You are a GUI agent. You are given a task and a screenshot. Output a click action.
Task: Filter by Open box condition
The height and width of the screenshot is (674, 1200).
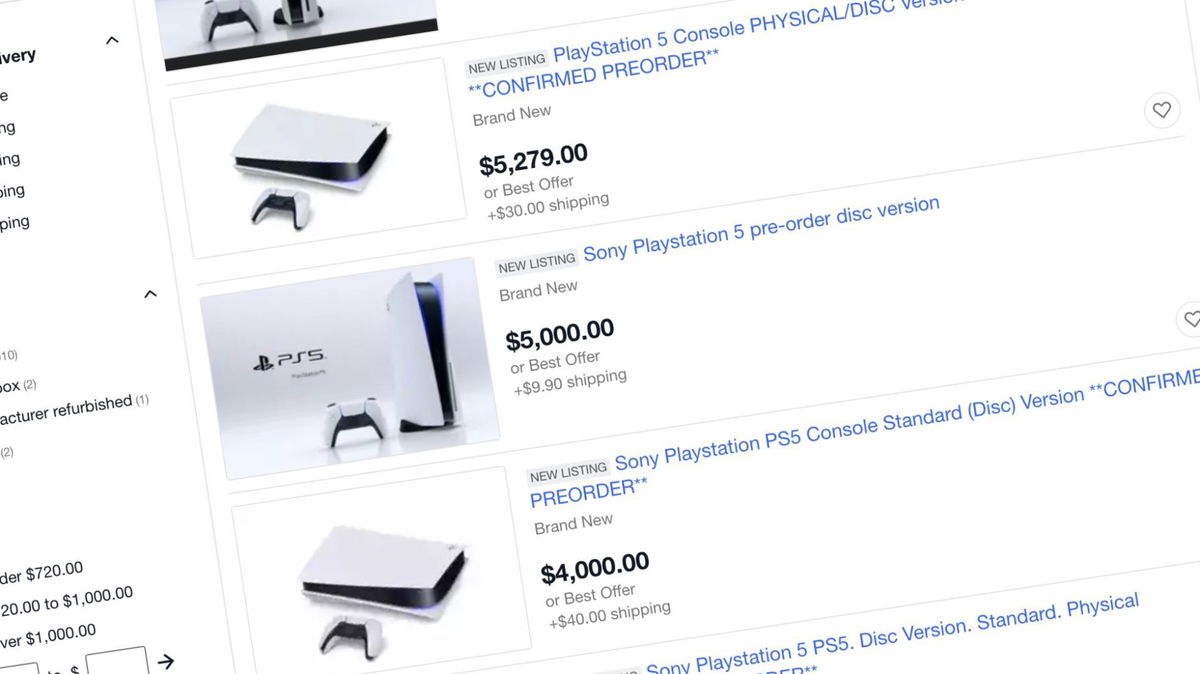point(17,385)
